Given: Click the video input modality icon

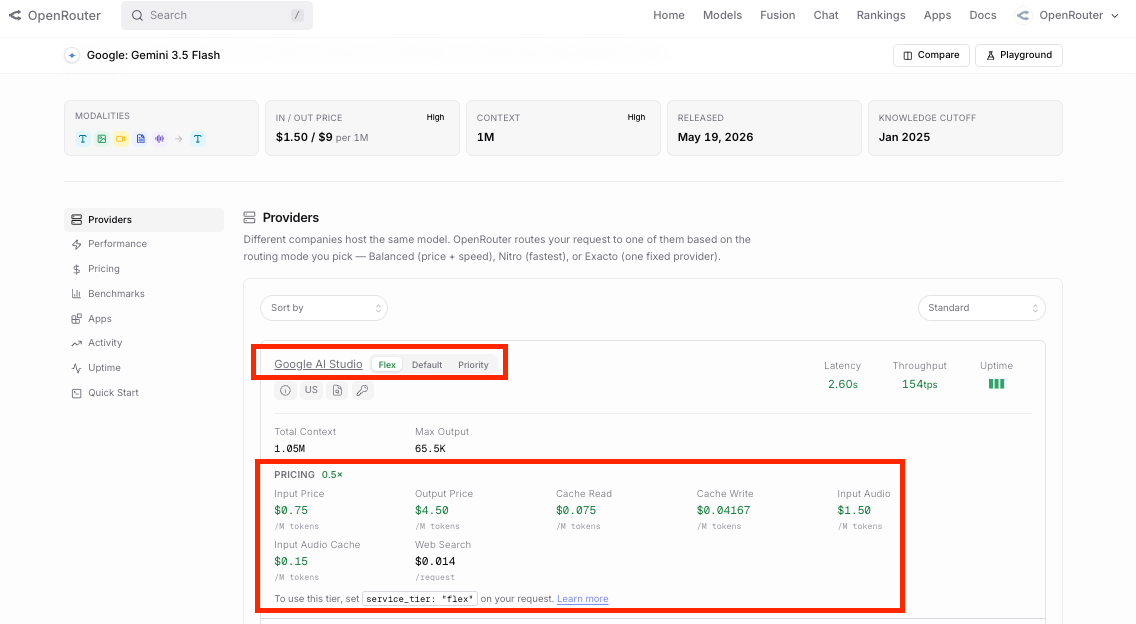Looking at the screenshot, I should point(121,138).
